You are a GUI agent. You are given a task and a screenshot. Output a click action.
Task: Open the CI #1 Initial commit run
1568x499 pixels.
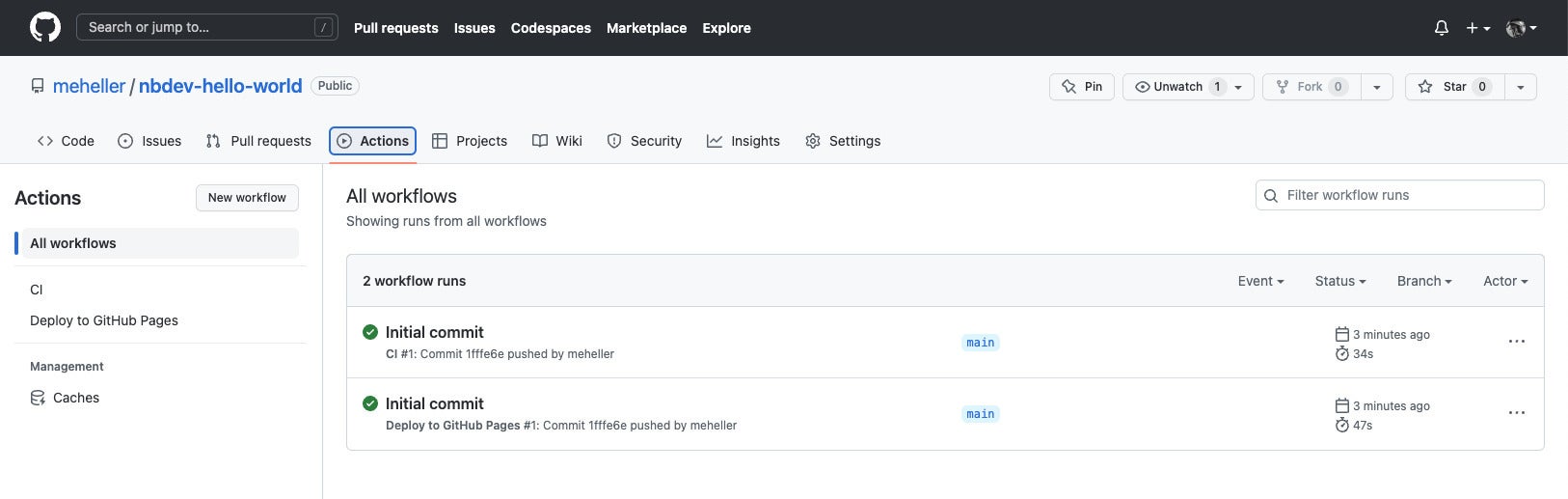pos(434,332)
